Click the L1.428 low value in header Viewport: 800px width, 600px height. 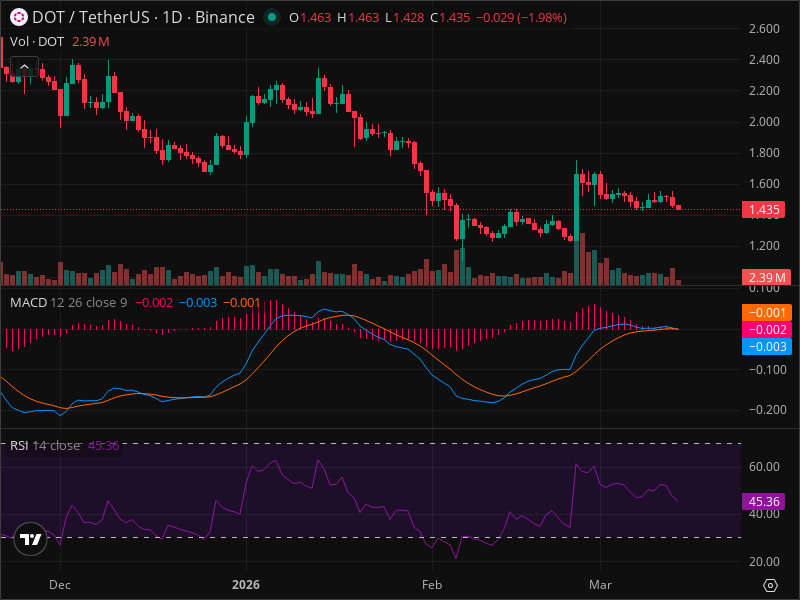pyautogui.click(x=405, y=18)
